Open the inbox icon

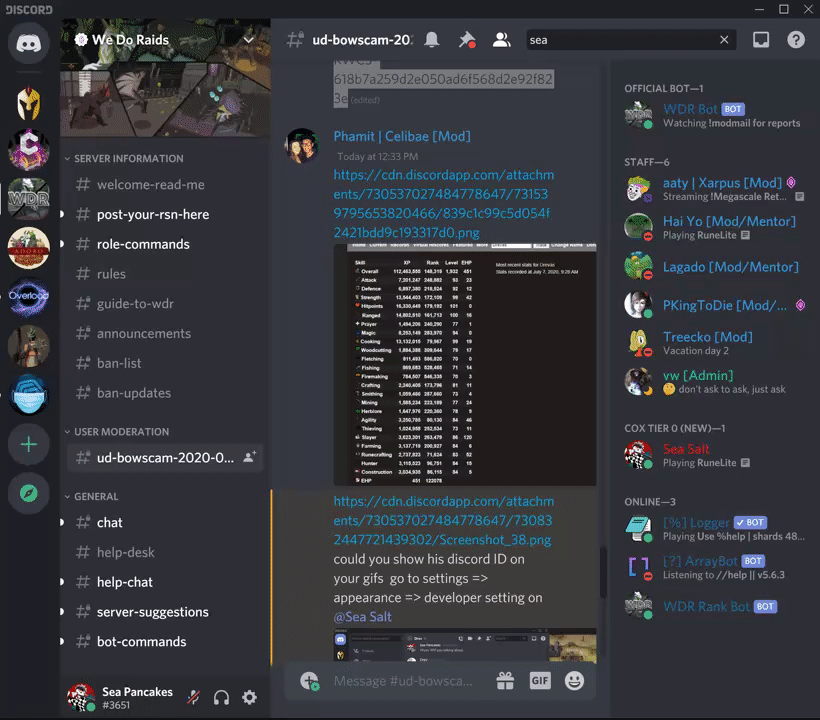click(x=760, y=40)
